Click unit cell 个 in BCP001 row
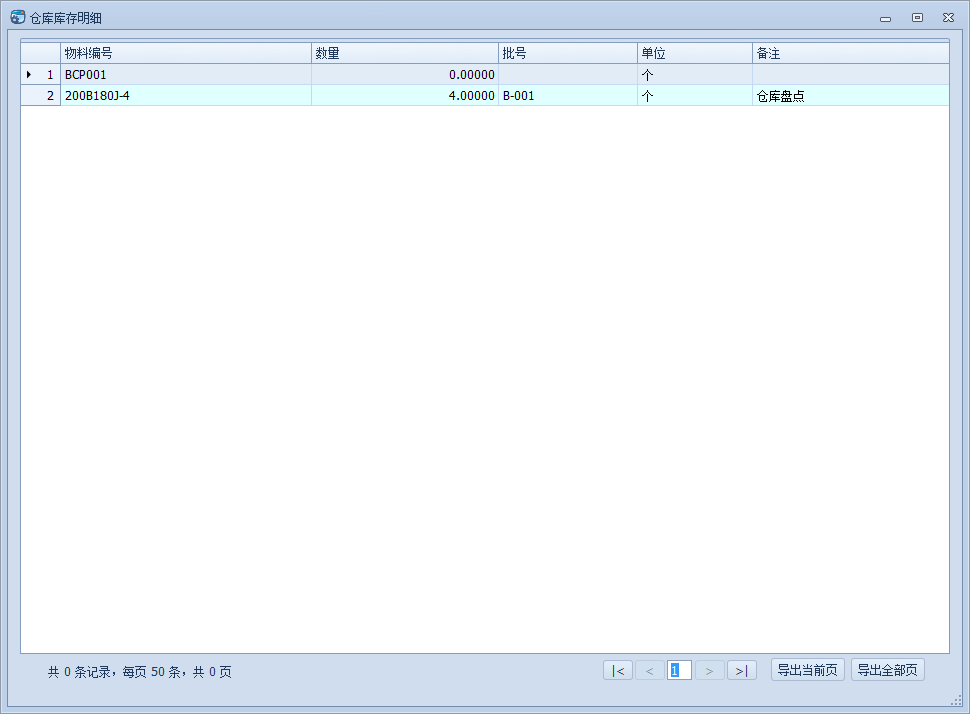This screenshot has width=970, height=714. [x=695, y=75]
